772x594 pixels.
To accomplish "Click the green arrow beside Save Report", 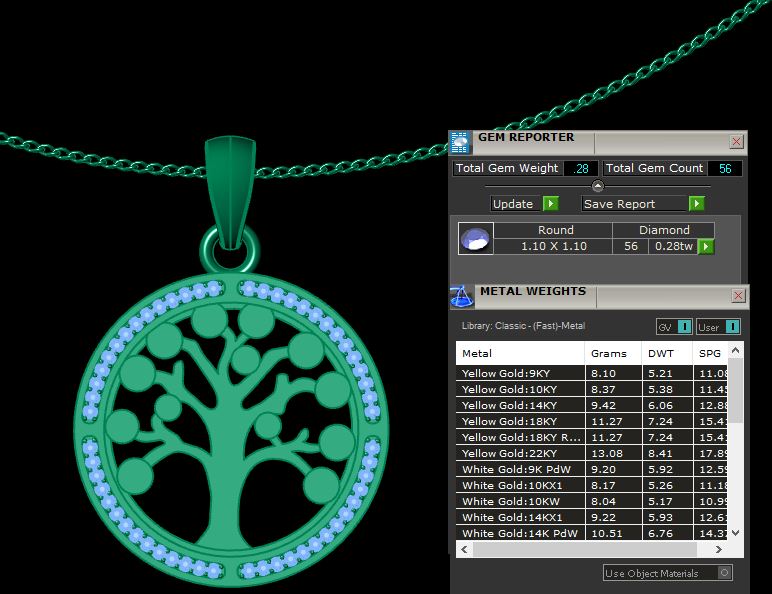I will click(696, 203).
